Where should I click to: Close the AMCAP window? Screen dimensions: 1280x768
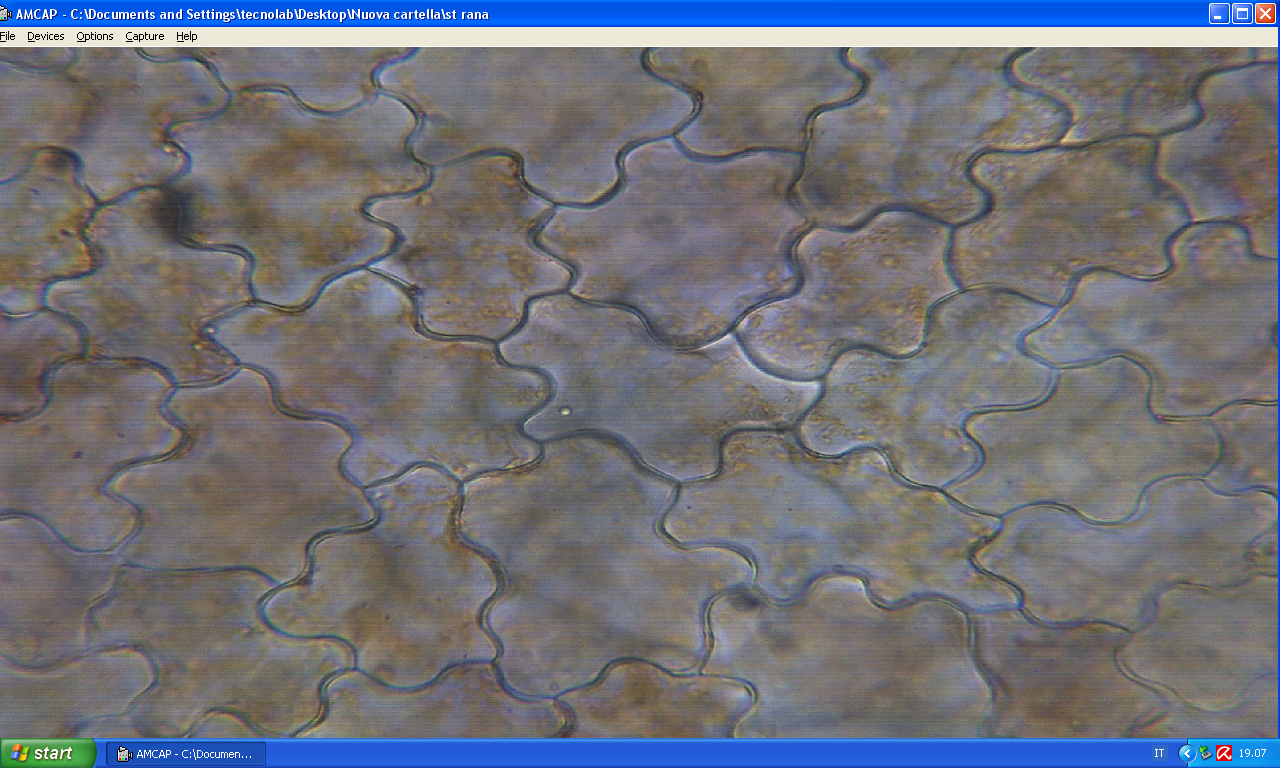click(1265, 13)
